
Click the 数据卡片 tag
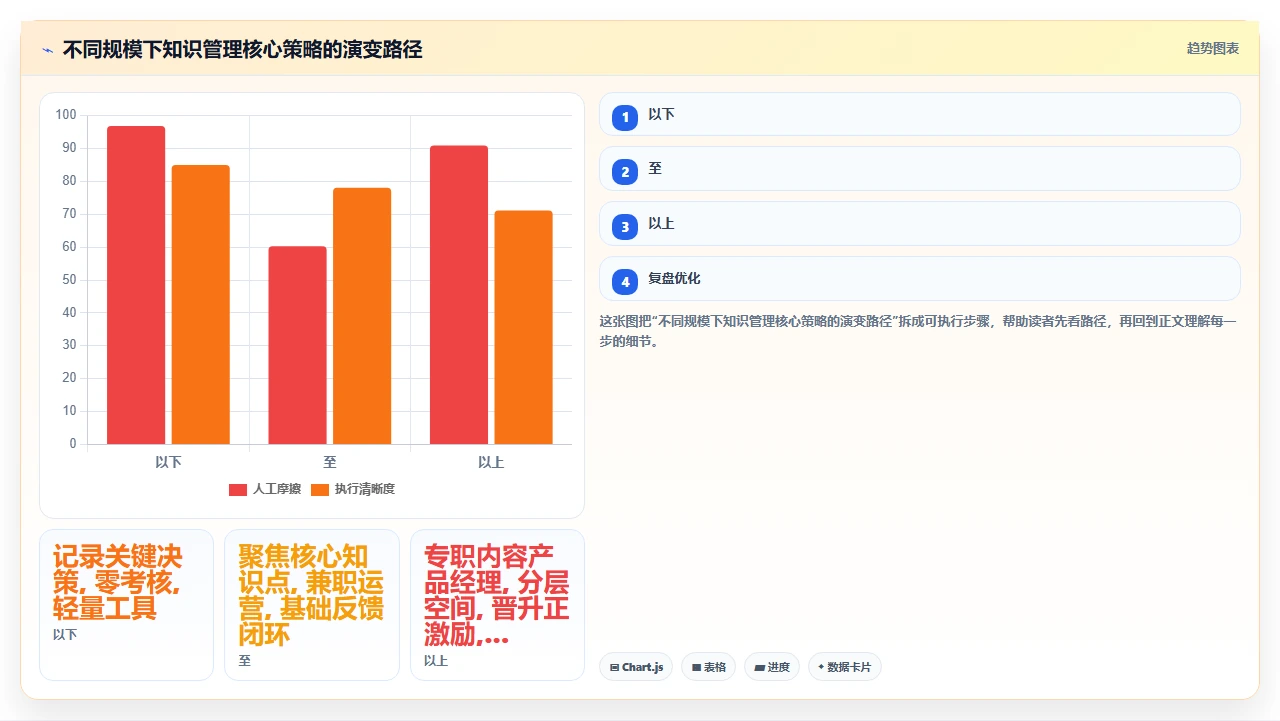tap(844, 667)
